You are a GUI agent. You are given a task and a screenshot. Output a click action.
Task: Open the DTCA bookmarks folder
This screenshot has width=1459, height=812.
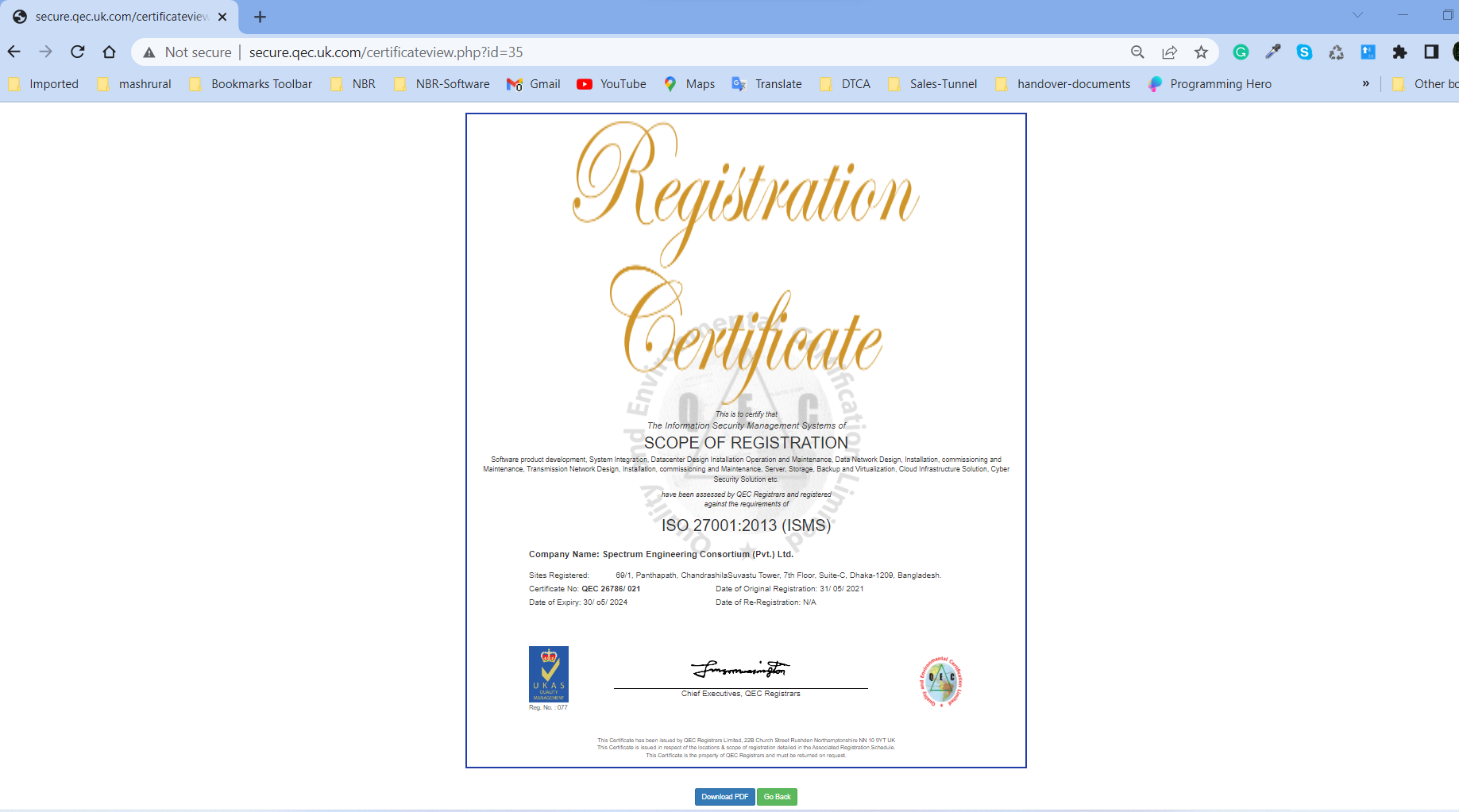[846, 84]
